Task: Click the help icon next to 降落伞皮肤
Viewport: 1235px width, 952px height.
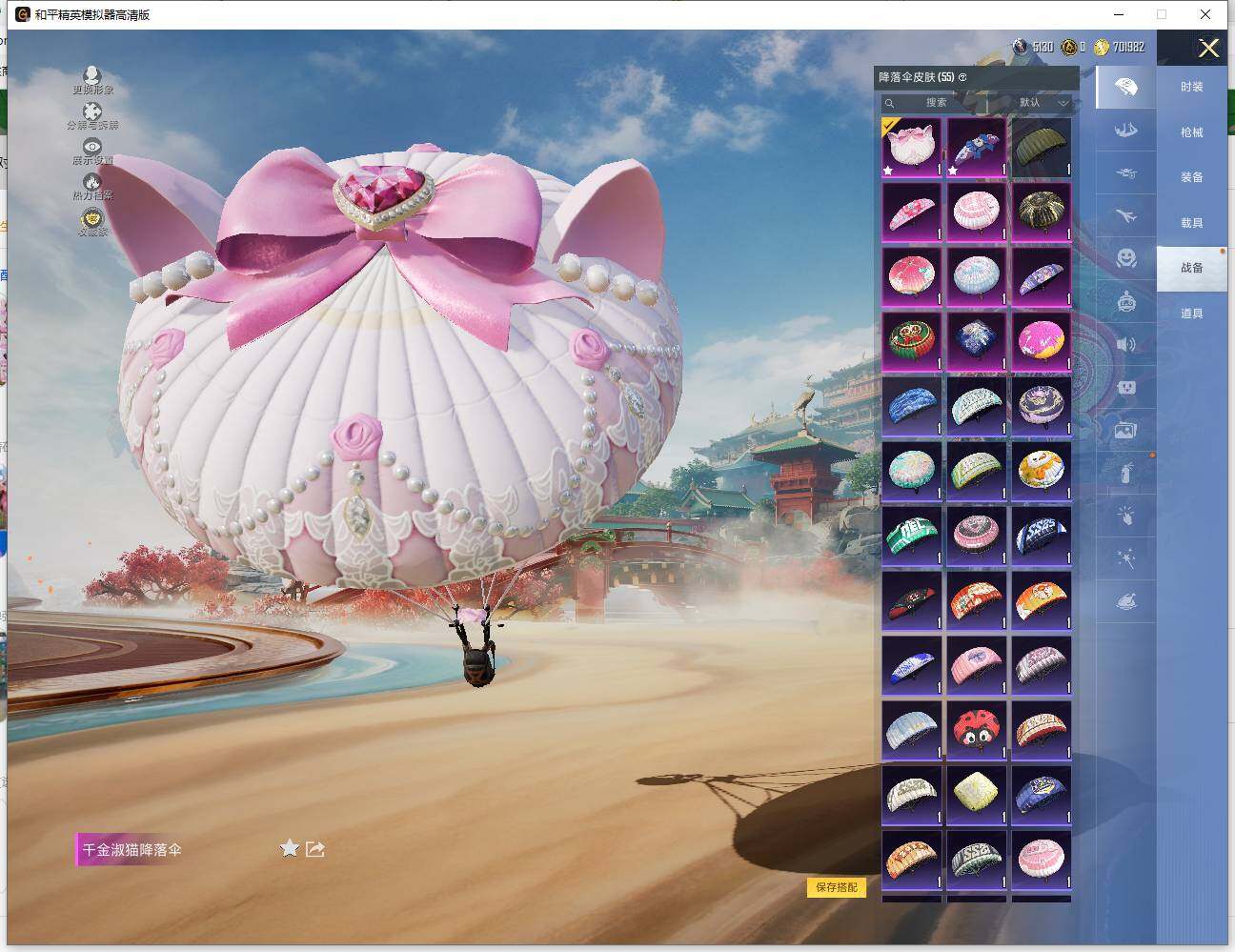Action: 962,77
